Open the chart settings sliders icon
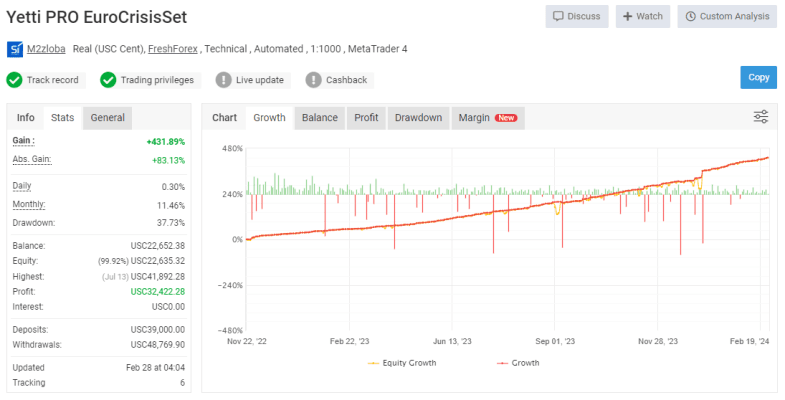This screenshot has height=400, width=785. (760, 117)
